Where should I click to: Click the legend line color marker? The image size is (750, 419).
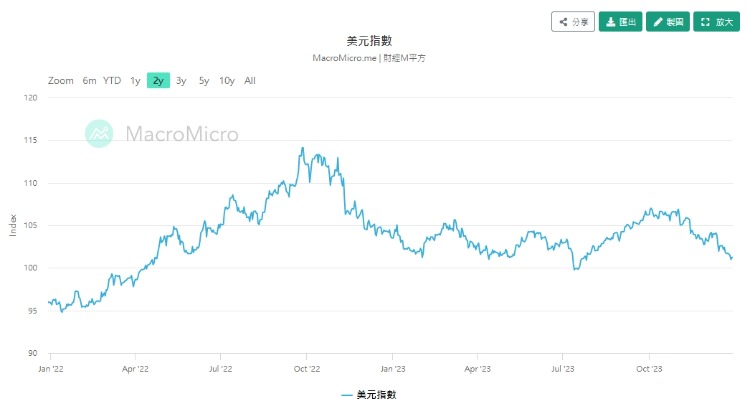[346, 395]
